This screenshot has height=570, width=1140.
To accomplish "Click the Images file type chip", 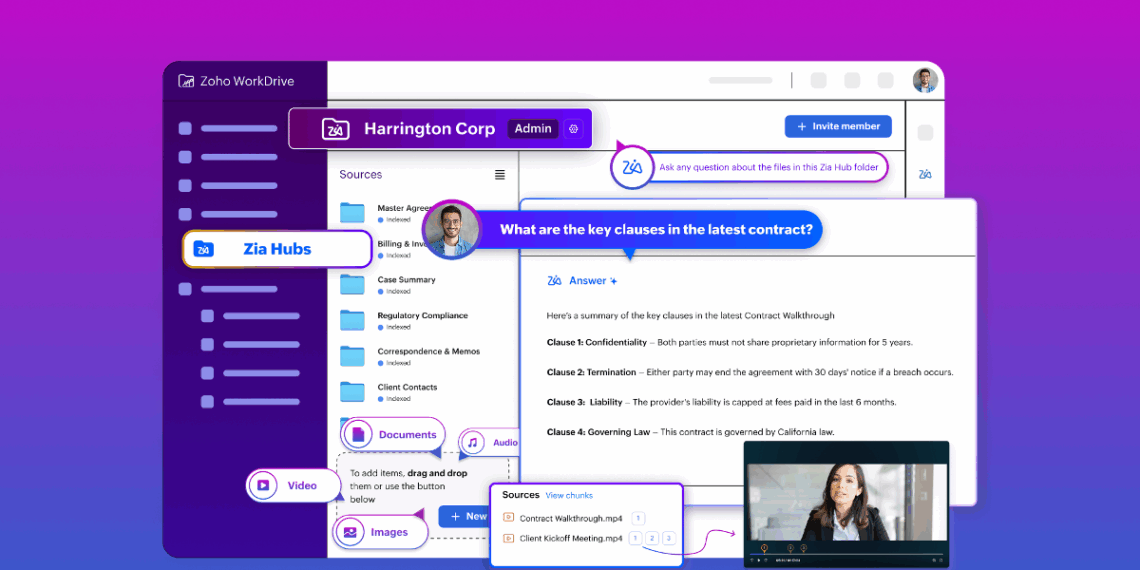I will coord(380,532).
